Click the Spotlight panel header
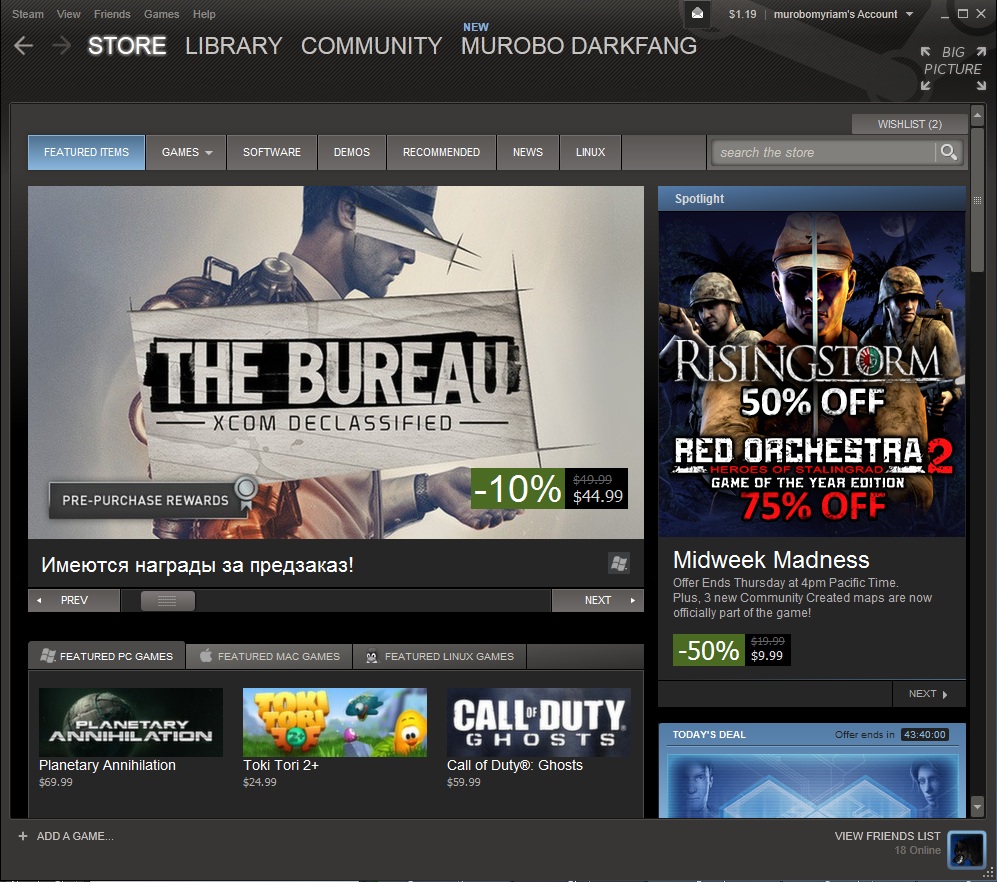 [812, 198]
